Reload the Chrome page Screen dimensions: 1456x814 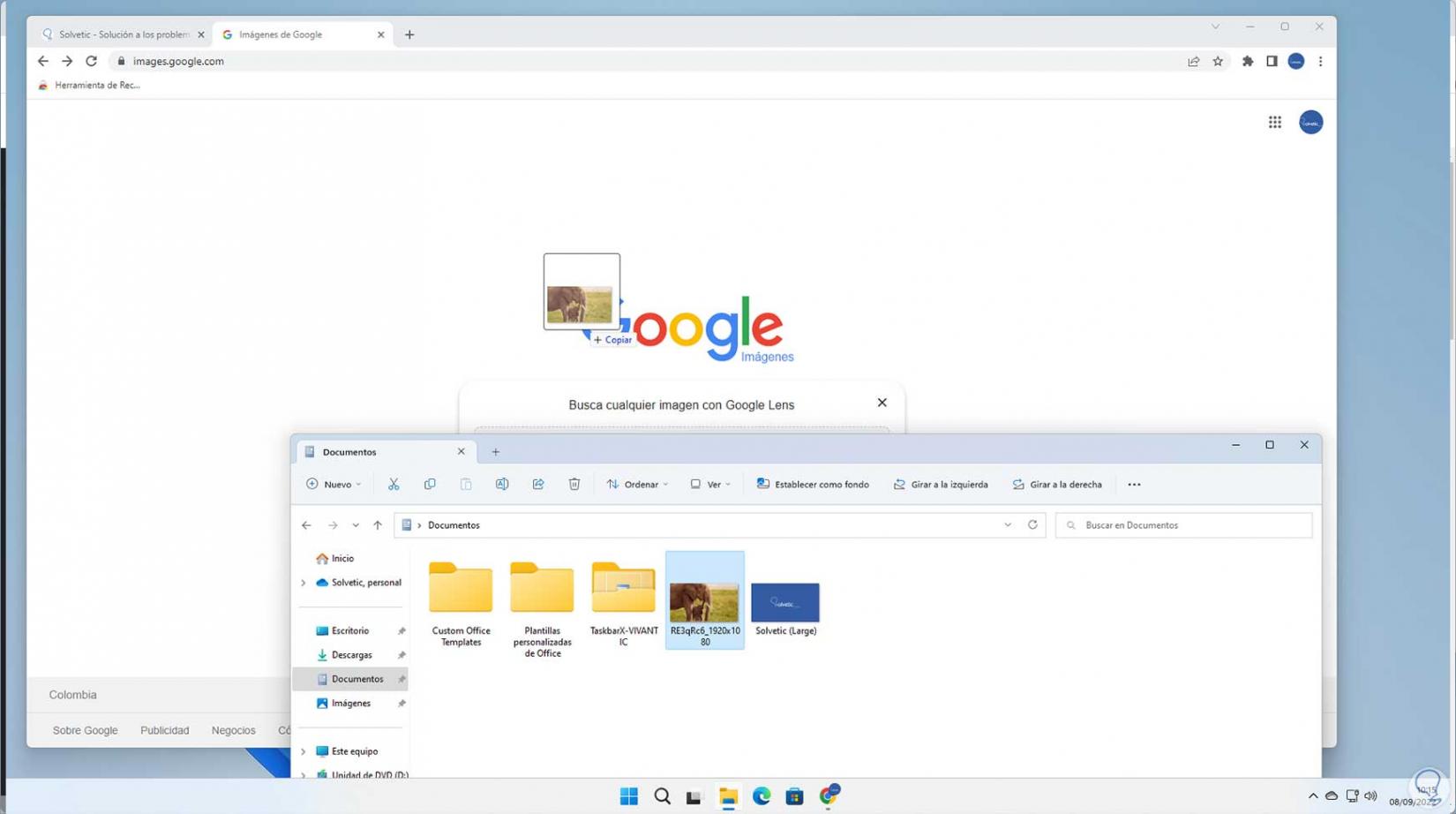click(x=91, y=61)
